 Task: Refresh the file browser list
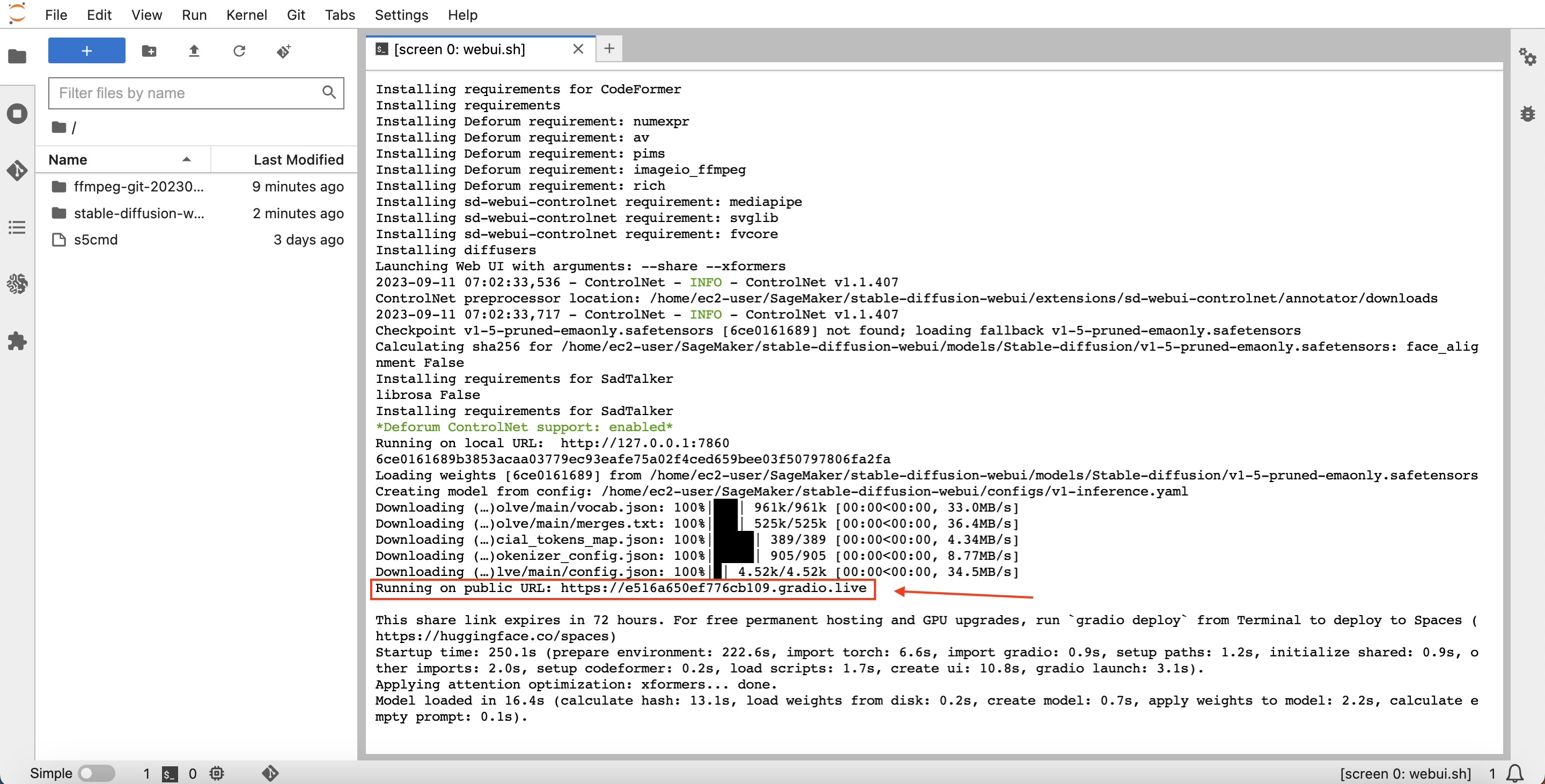239,51
